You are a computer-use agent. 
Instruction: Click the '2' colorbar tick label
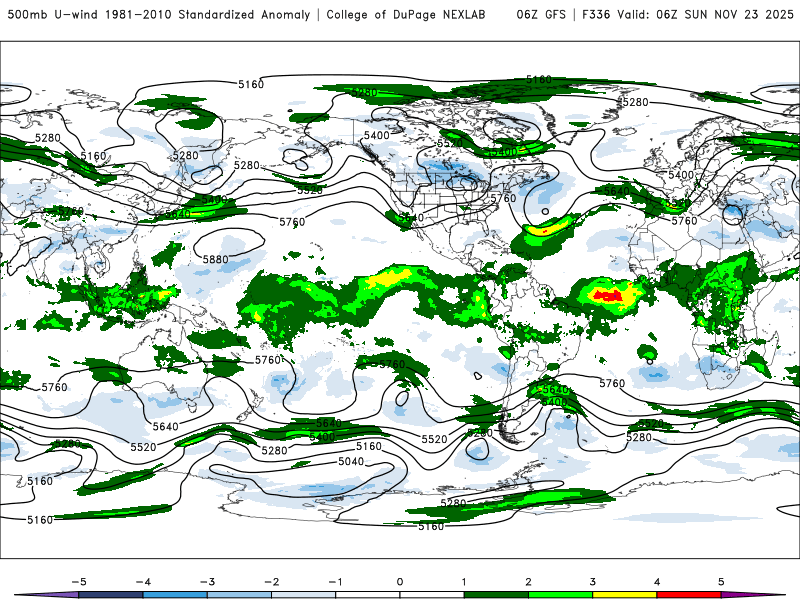click(x=529, y=582)
